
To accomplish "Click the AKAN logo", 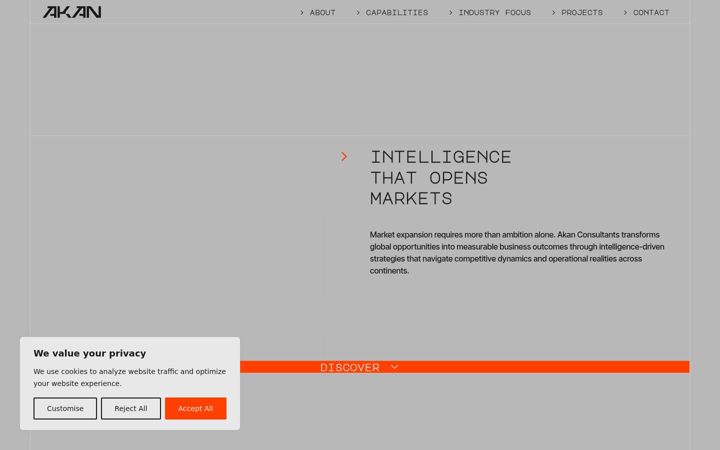I will (72, 12).
